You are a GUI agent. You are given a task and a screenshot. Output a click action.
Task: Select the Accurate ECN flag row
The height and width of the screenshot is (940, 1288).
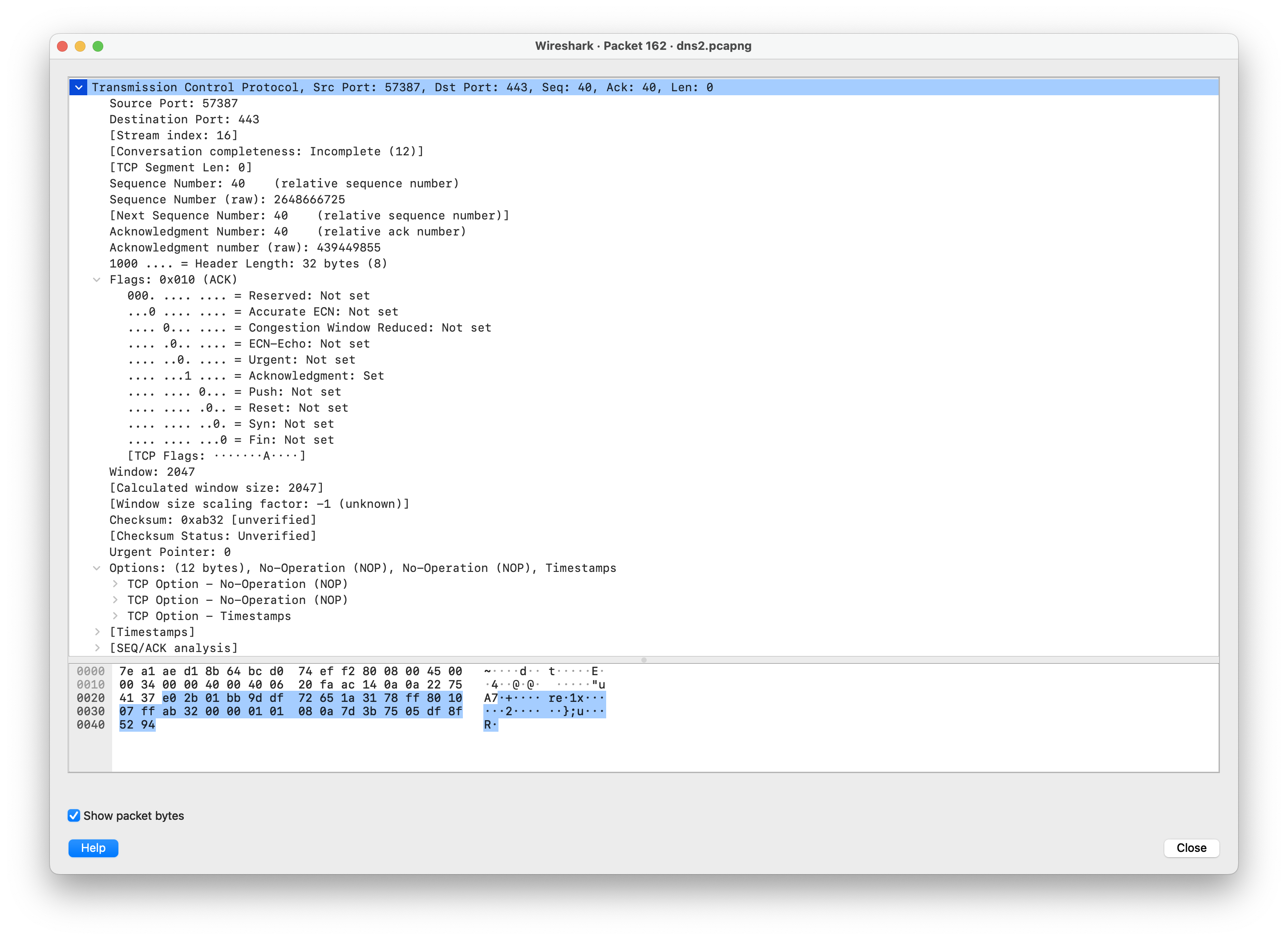(x=644, y=311)
